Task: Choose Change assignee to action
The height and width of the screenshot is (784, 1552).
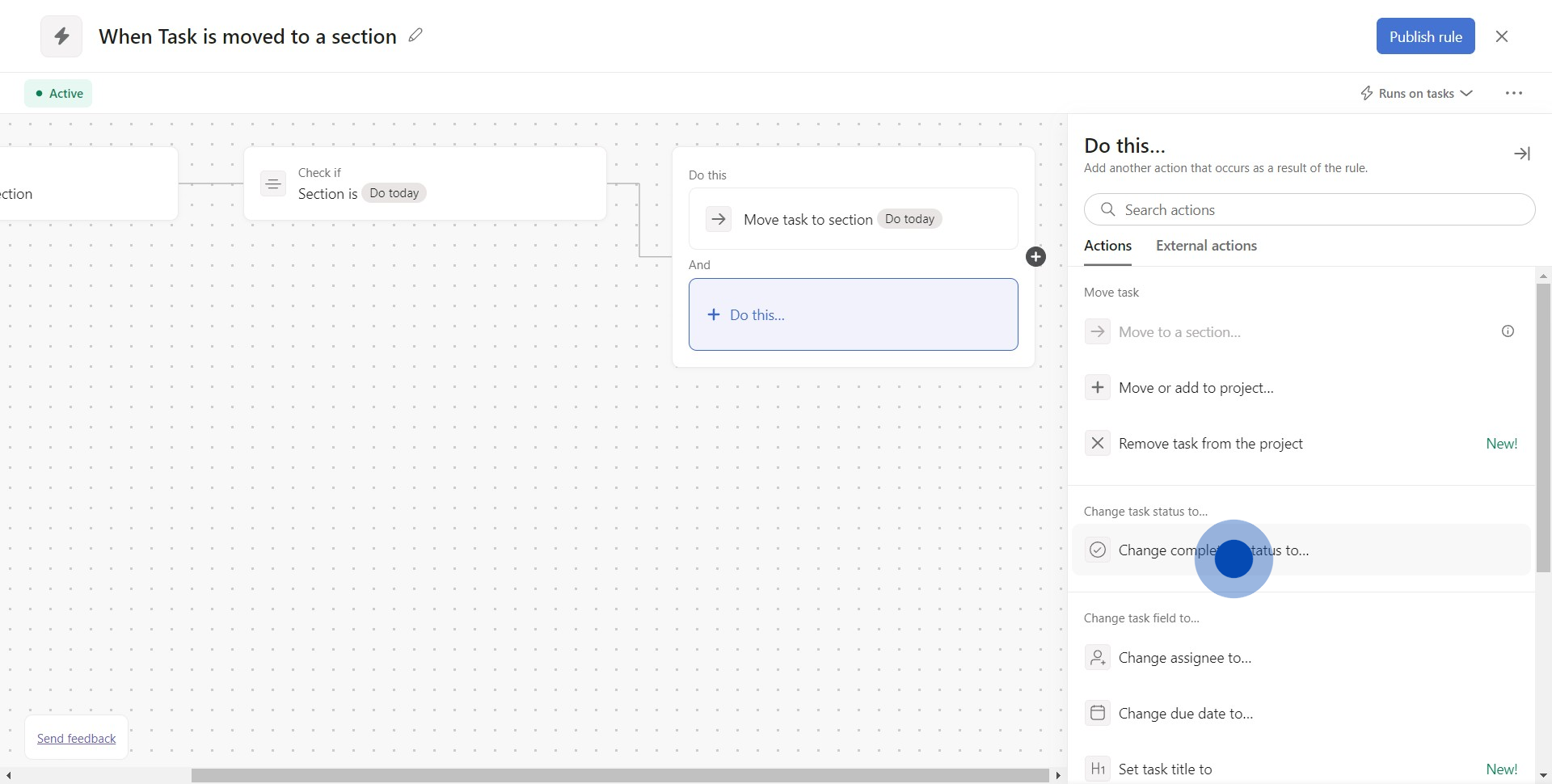Action: (1184, 658)
